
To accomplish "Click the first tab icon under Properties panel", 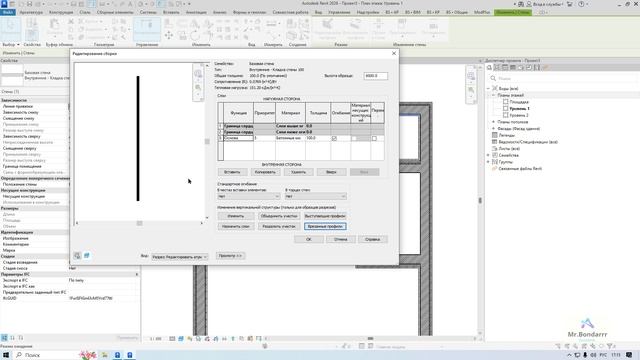I will click(4, 338).
